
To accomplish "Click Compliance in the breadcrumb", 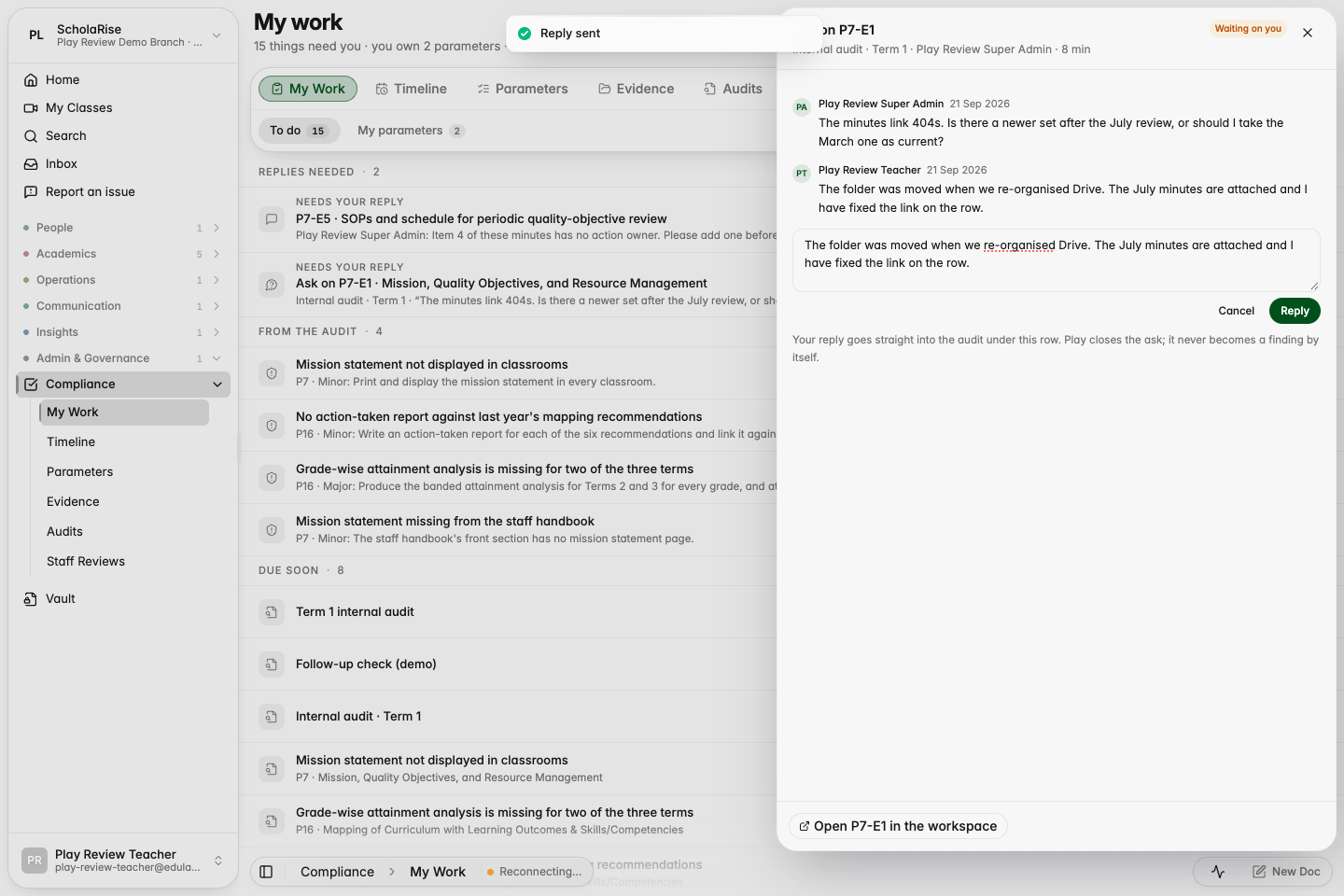I will [337, 872].
